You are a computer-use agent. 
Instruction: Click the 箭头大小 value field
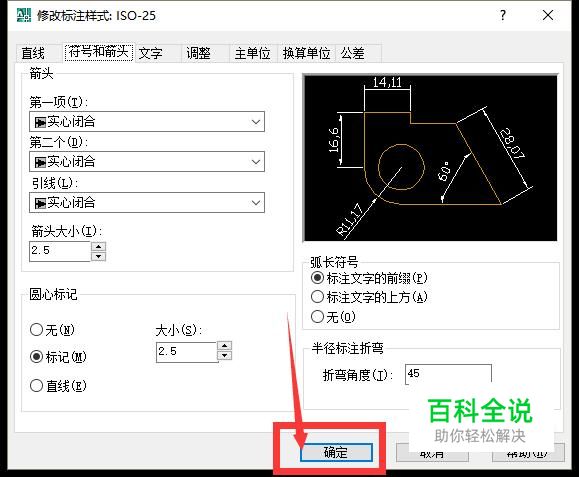coord(60,251)
